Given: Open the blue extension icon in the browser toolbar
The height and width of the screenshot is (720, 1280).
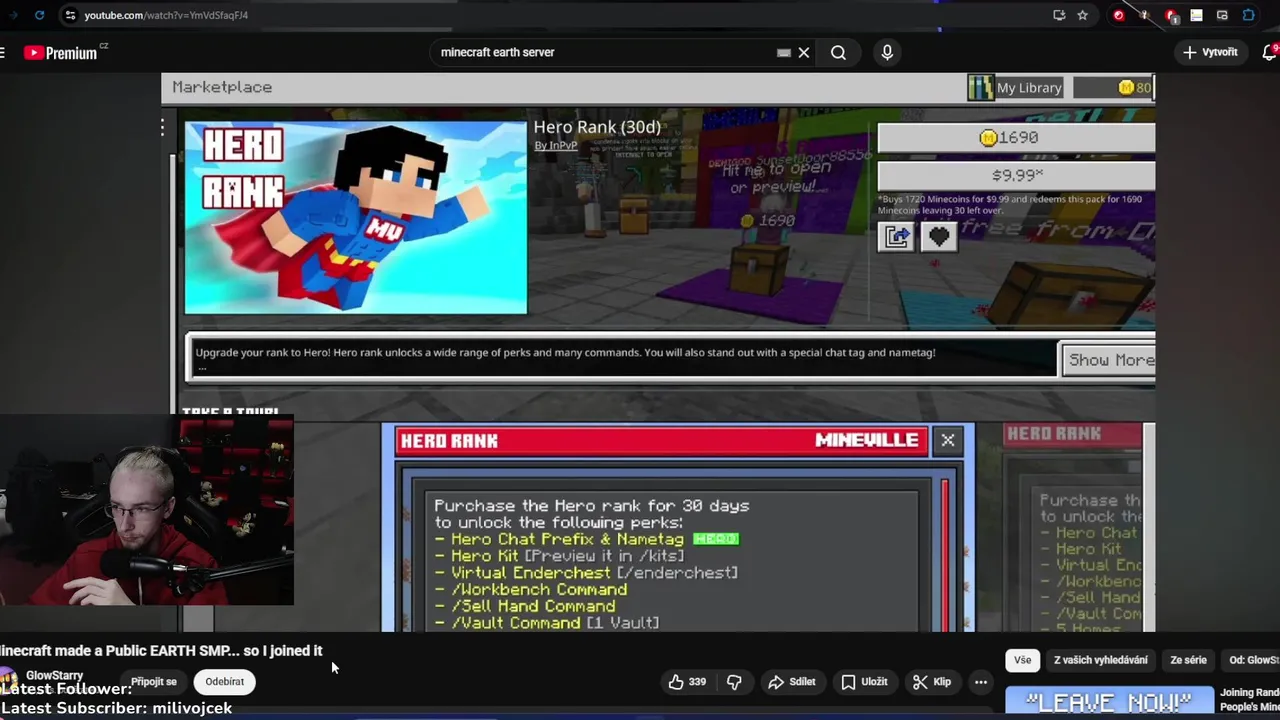Looking at the screenshot, I should pyautogui.click(x=1249, y=15).
